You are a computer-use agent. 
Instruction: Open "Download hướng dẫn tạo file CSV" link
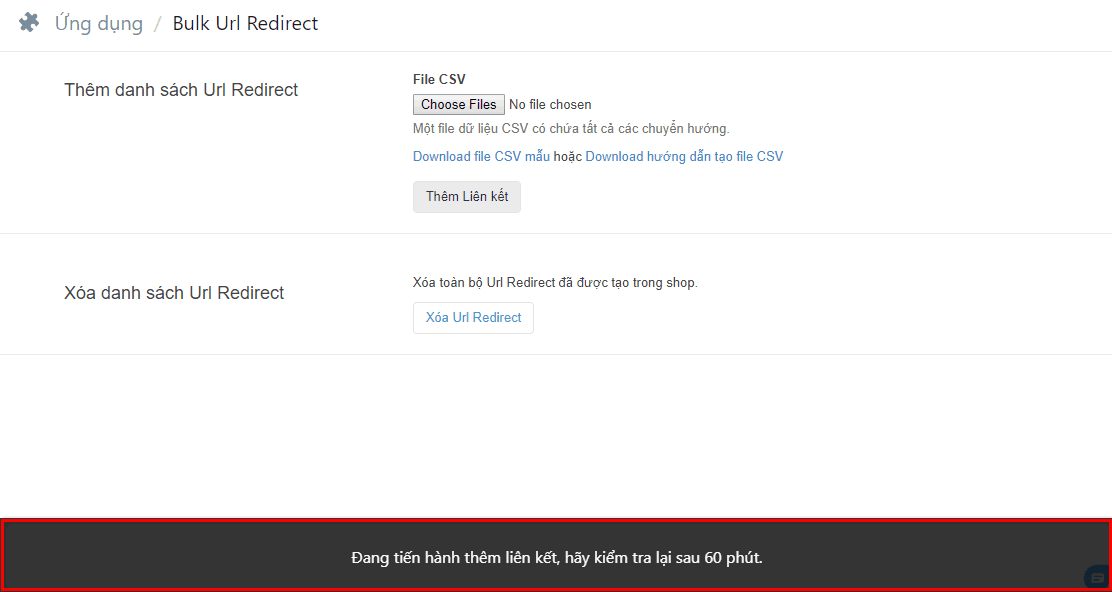point(684,156)
